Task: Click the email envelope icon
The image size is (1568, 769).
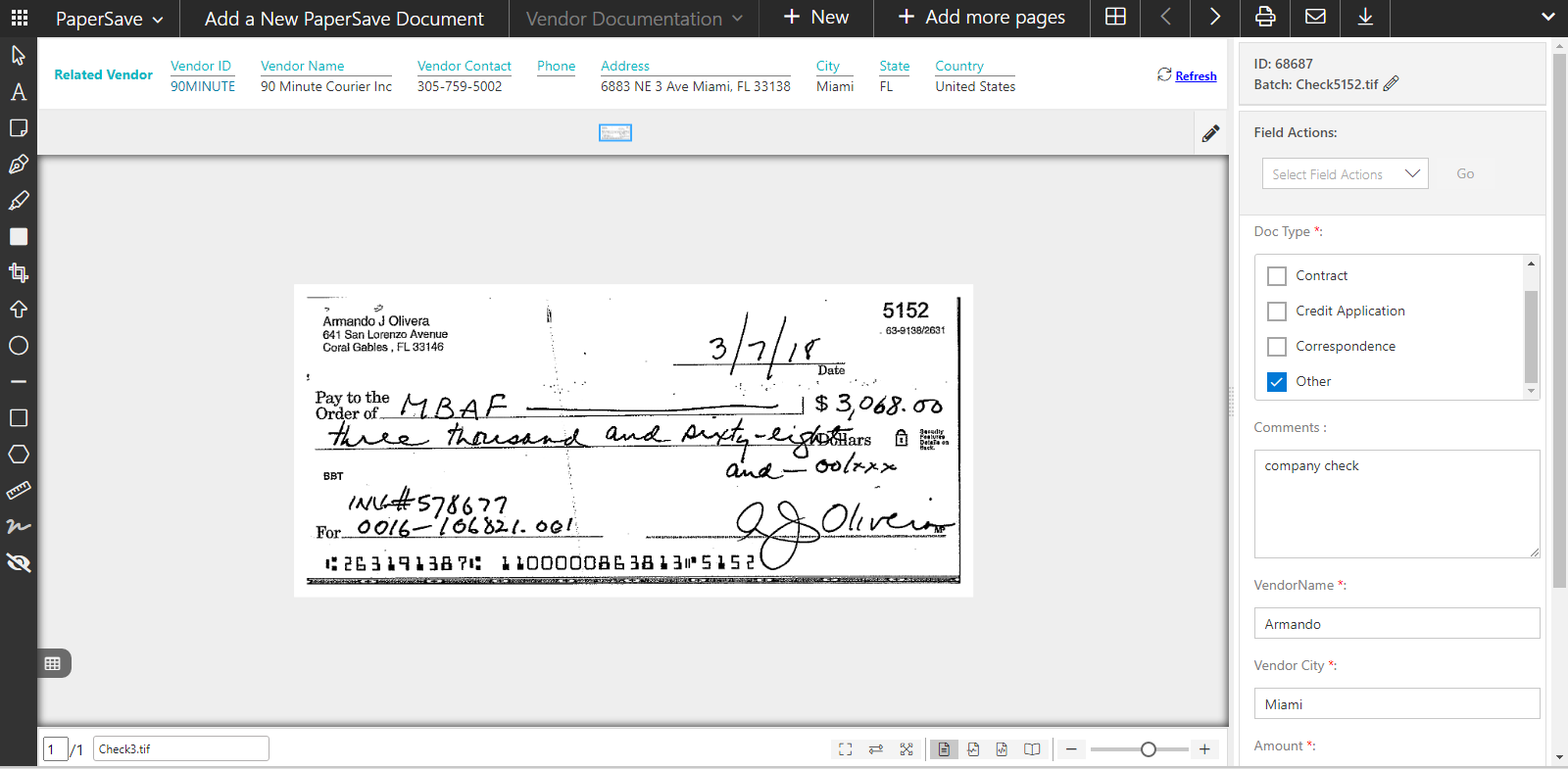Action: 1315,18
